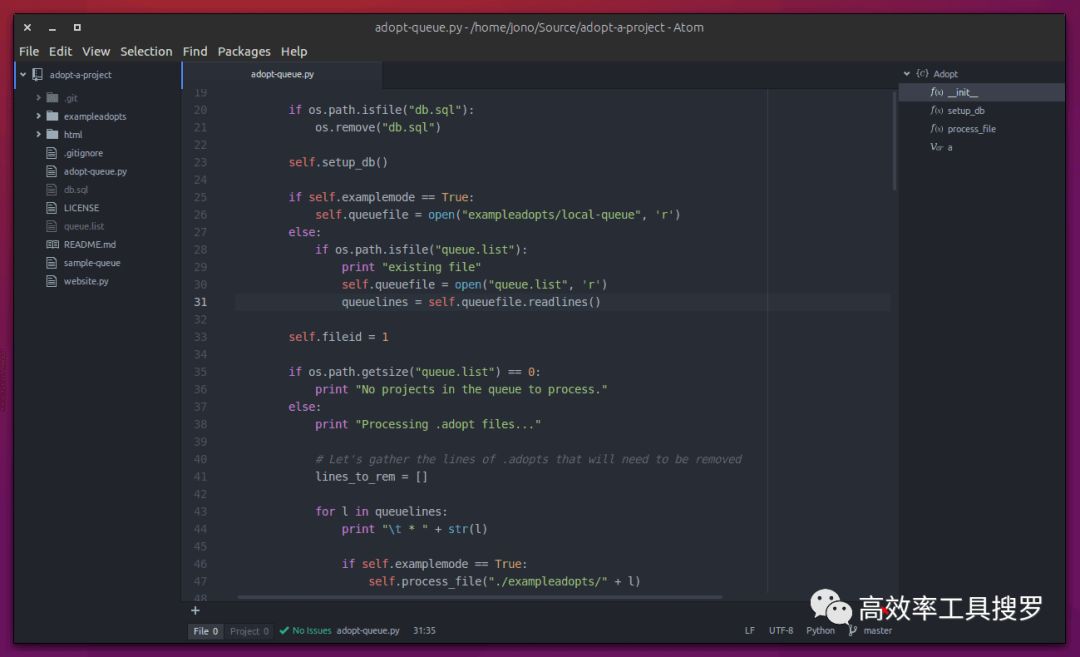Screen dimensions: 1080x657
Task: Open the Help menu
Action: click(294, 52)
